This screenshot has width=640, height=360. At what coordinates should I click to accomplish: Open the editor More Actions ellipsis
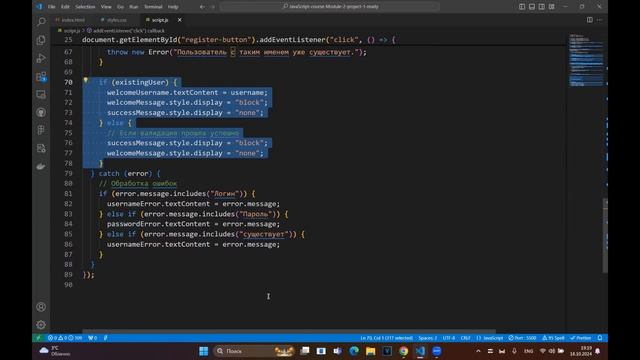[x=599, y=20]
